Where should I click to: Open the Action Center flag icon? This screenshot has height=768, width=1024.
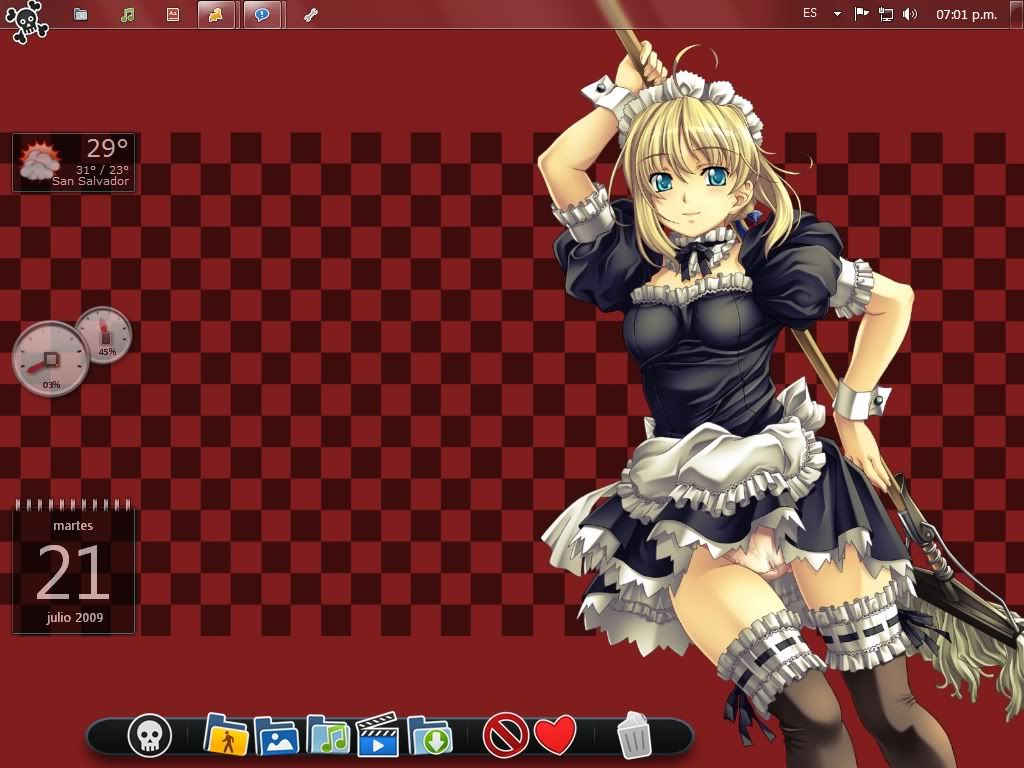pos(861,14)
